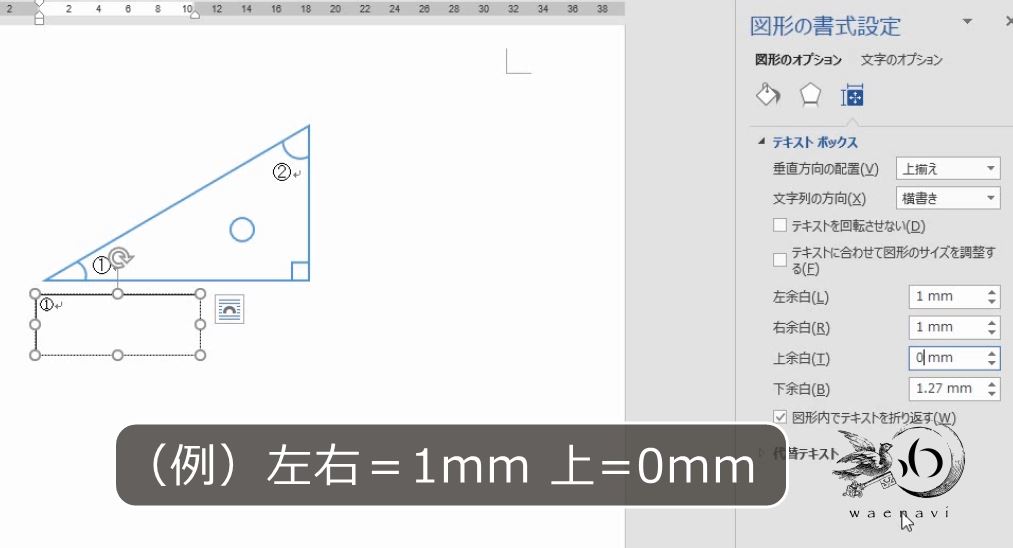1013x548 pixels.
Task: Click the first line indent ruler marker
Action: [39, 4]
